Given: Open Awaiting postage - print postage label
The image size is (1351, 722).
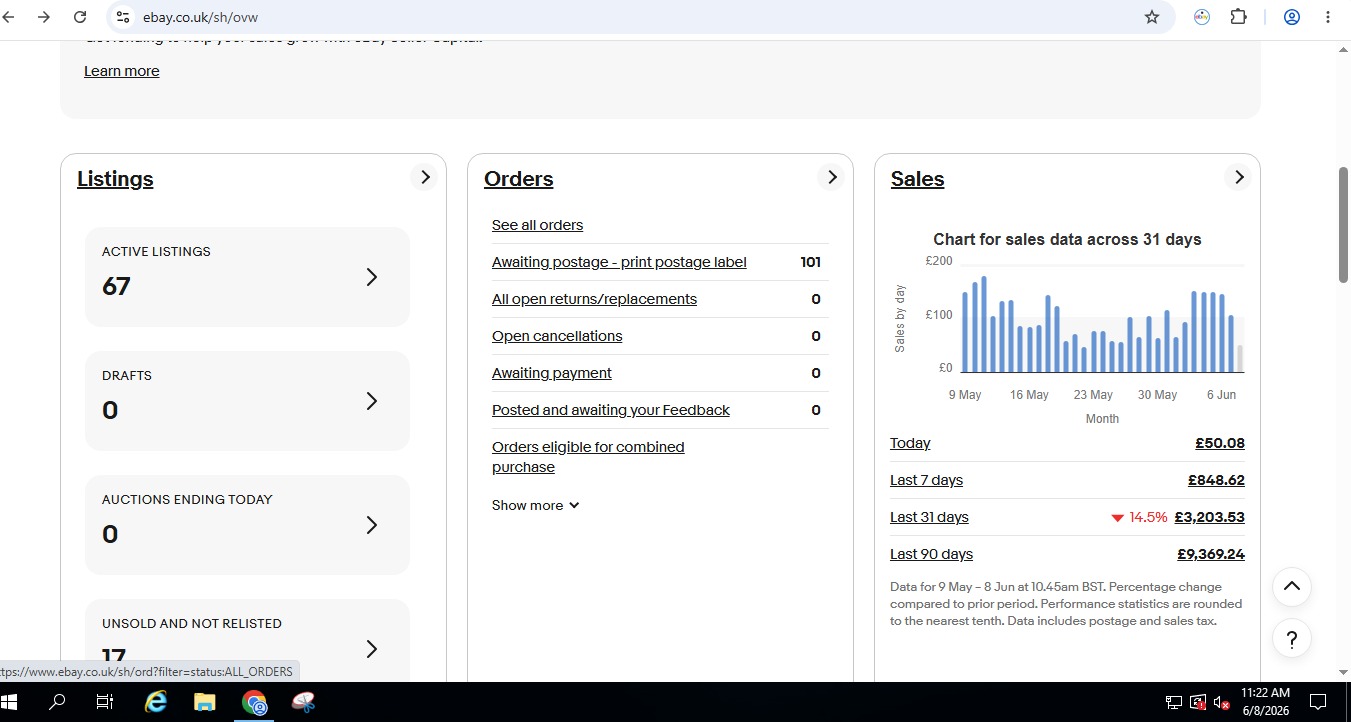Looking at the screenshot, I should [619, 262].
